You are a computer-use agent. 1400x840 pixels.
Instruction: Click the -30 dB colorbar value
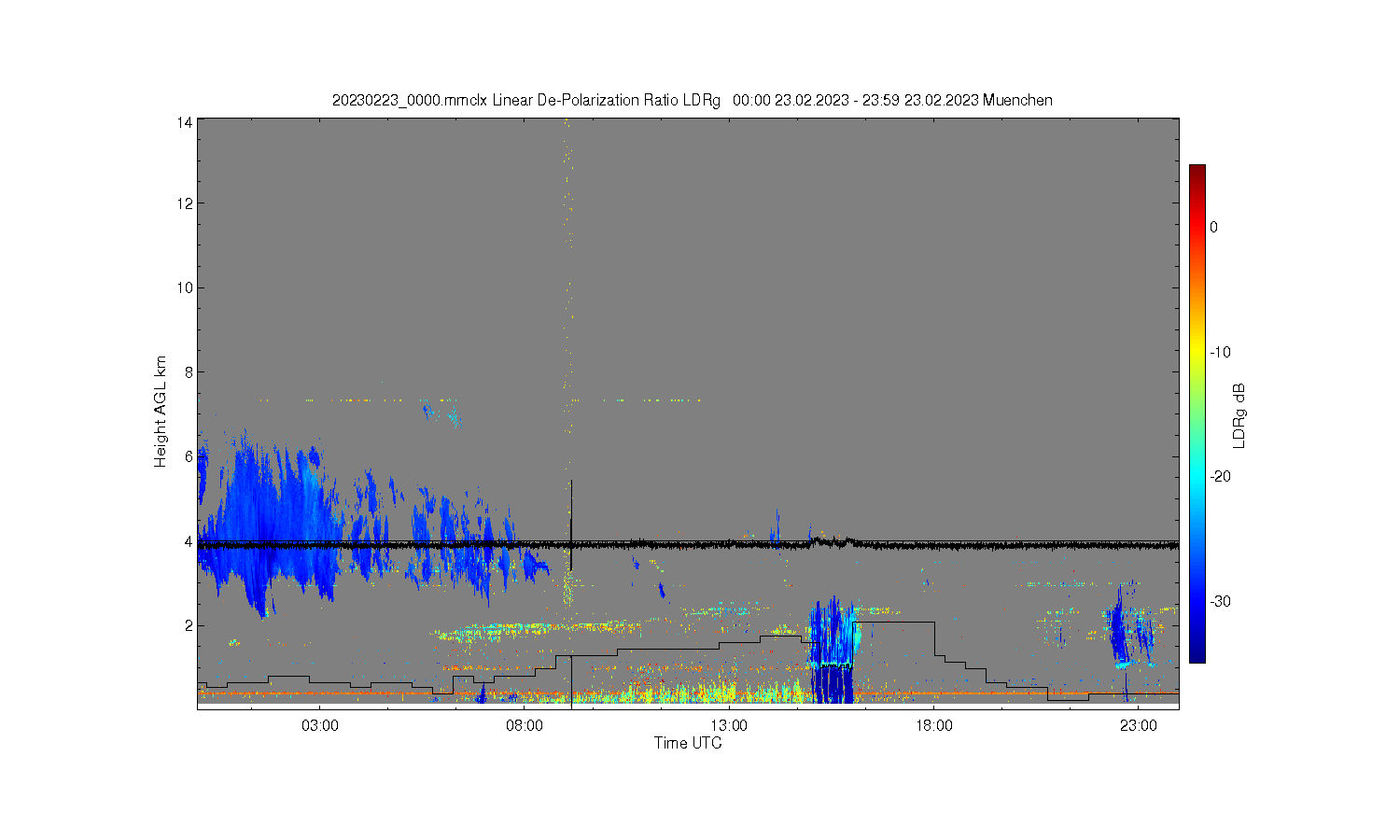click(x=1220, y=601)
